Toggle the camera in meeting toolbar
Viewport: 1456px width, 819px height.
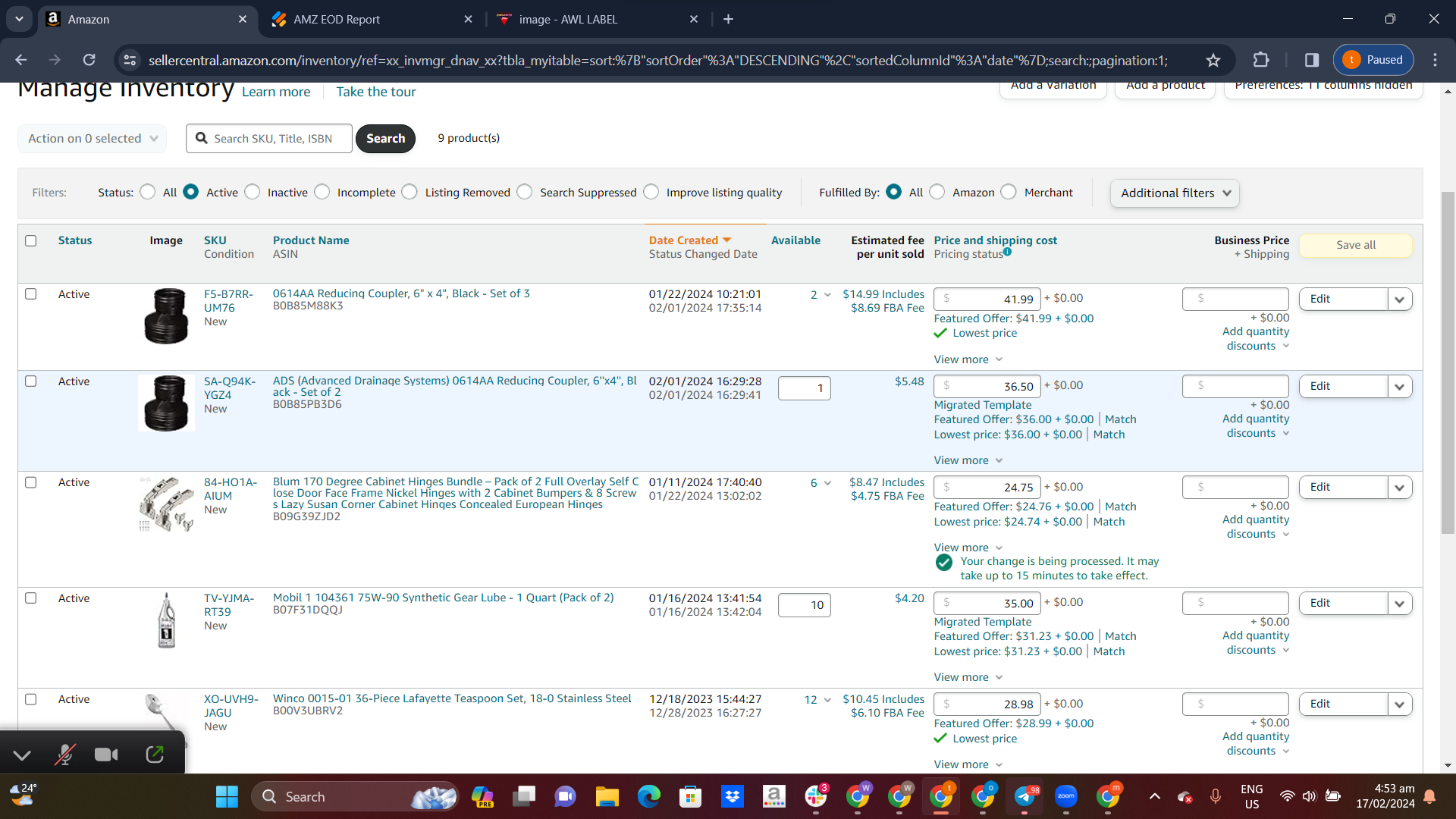106,755
